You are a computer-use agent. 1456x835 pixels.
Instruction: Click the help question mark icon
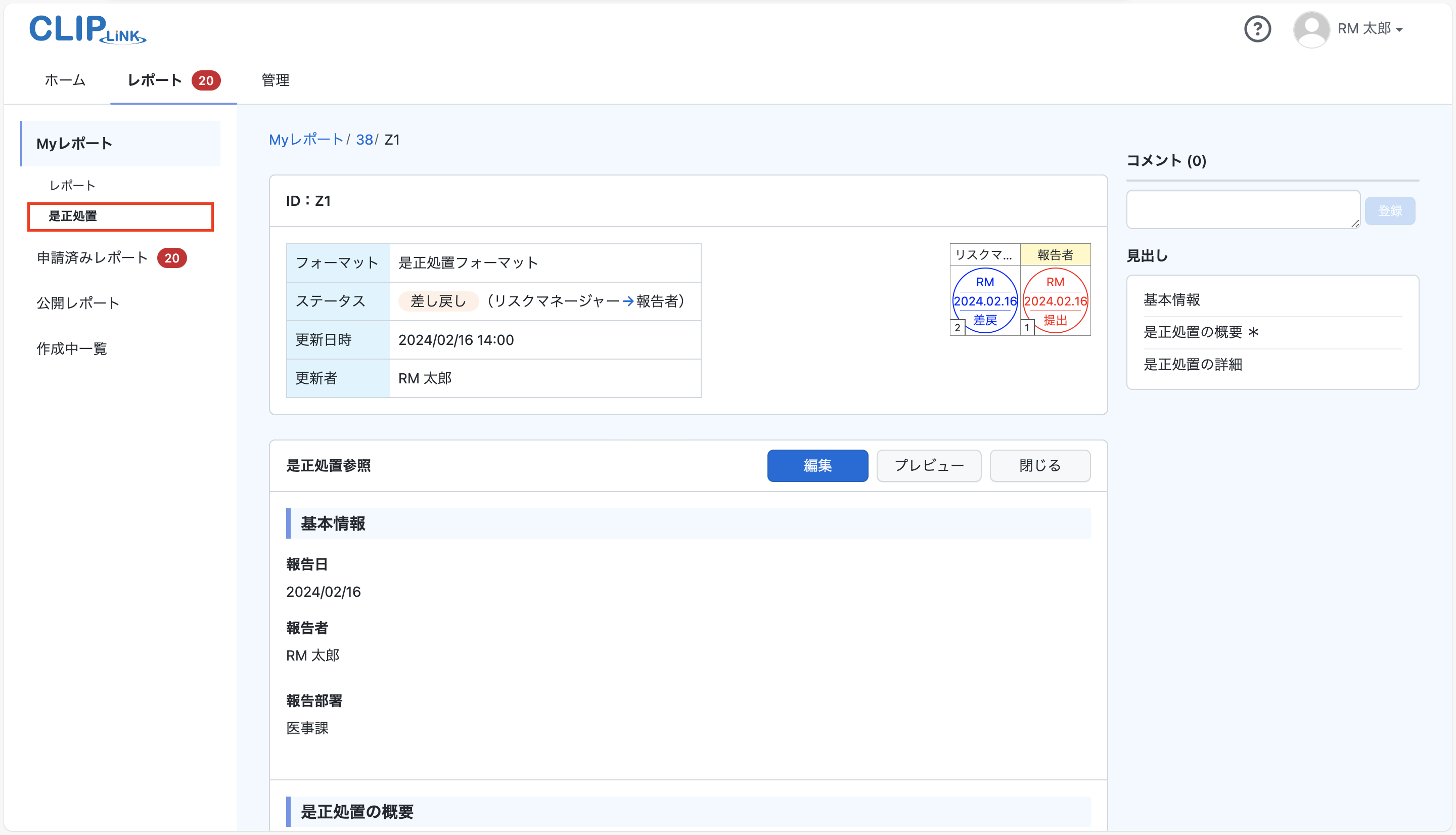(x=1258, y=29)
